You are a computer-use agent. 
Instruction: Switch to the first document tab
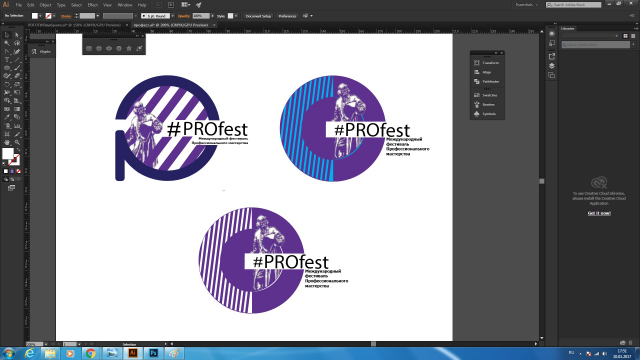pos(77,25)
